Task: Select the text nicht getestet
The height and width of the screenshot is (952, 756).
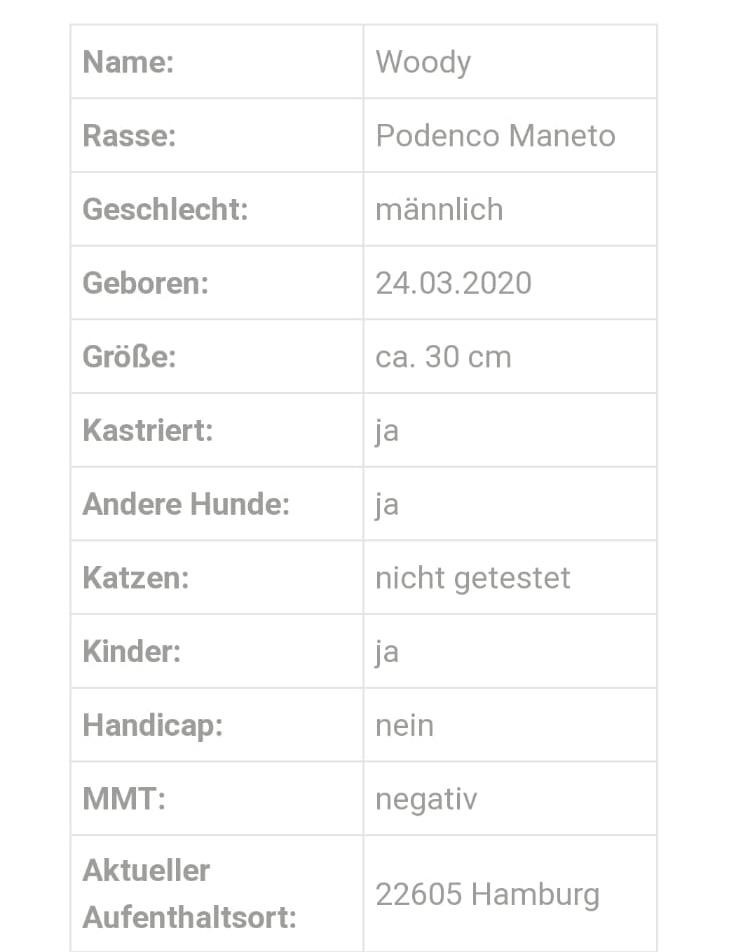Action: click(x=473, y=578)
